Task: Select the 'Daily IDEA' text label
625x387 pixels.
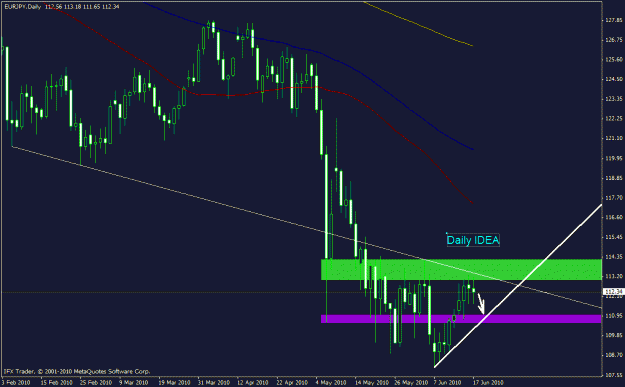Action: pos(473,240)
